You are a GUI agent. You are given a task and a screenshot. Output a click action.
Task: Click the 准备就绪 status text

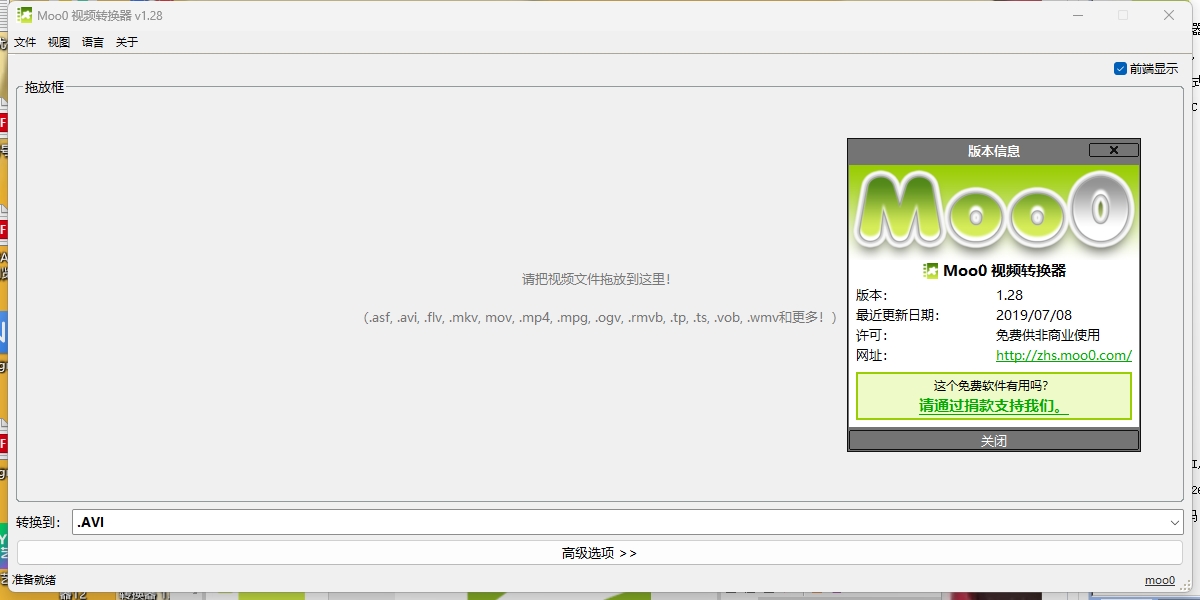click(x=34, y=580)
